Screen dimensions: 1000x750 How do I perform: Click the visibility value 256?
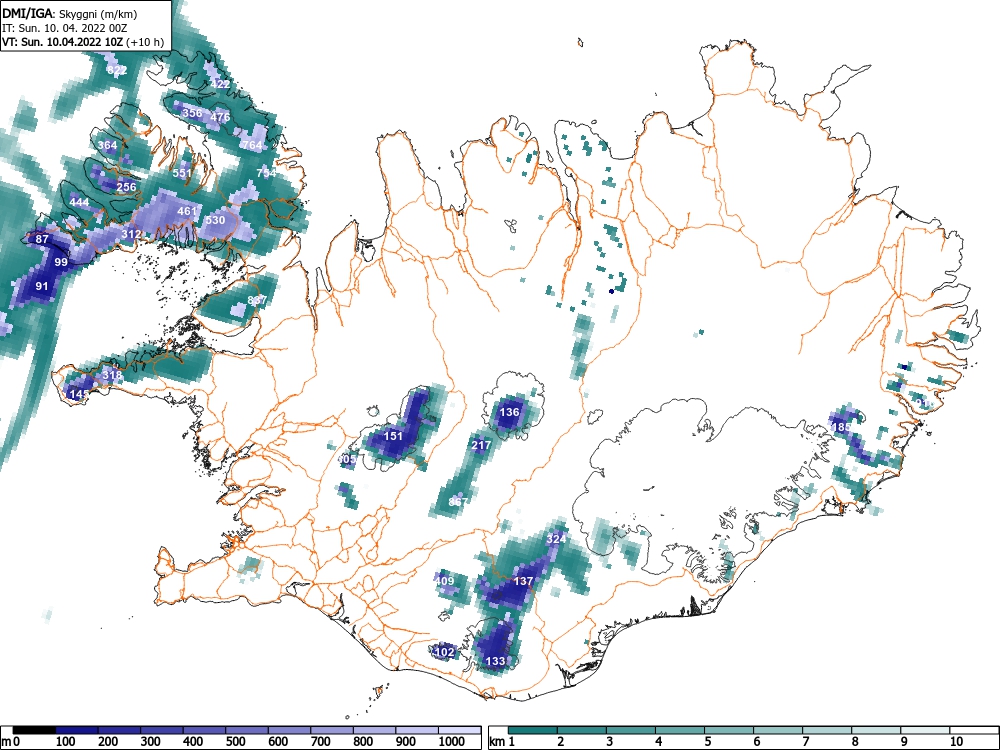[126, 187]
